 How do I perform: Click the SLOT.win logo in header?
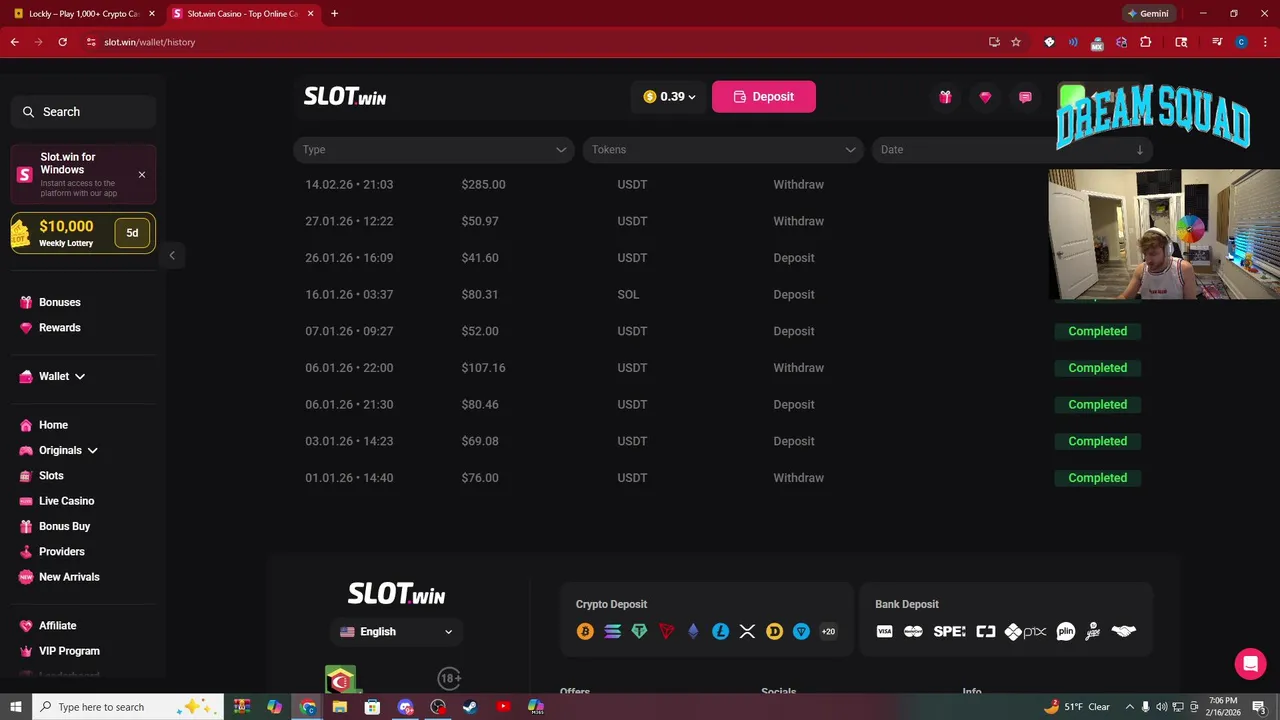tap(345, 97)
